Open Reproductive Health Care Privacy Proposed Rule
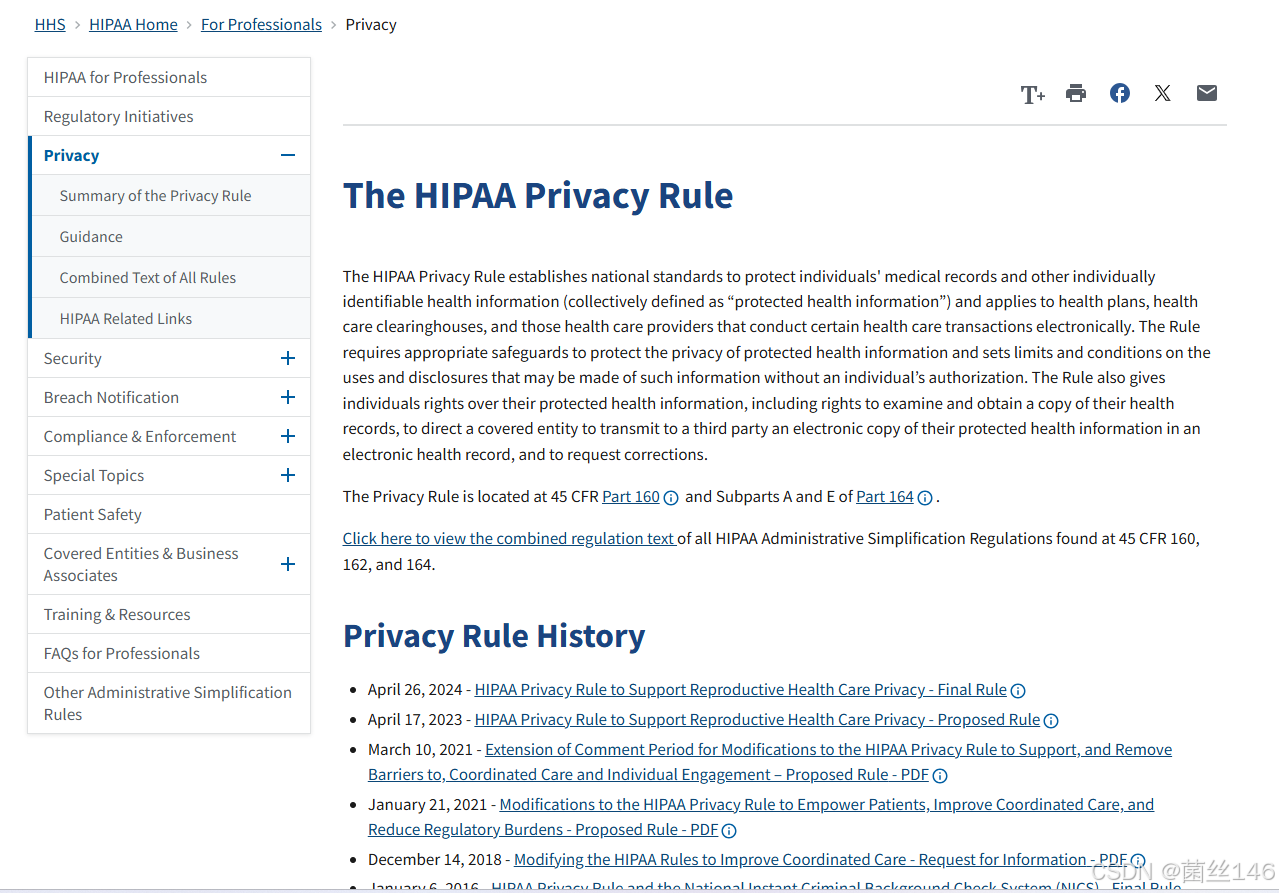The width and height of the screenshot is (1279, 893). [x=757, y=719]
